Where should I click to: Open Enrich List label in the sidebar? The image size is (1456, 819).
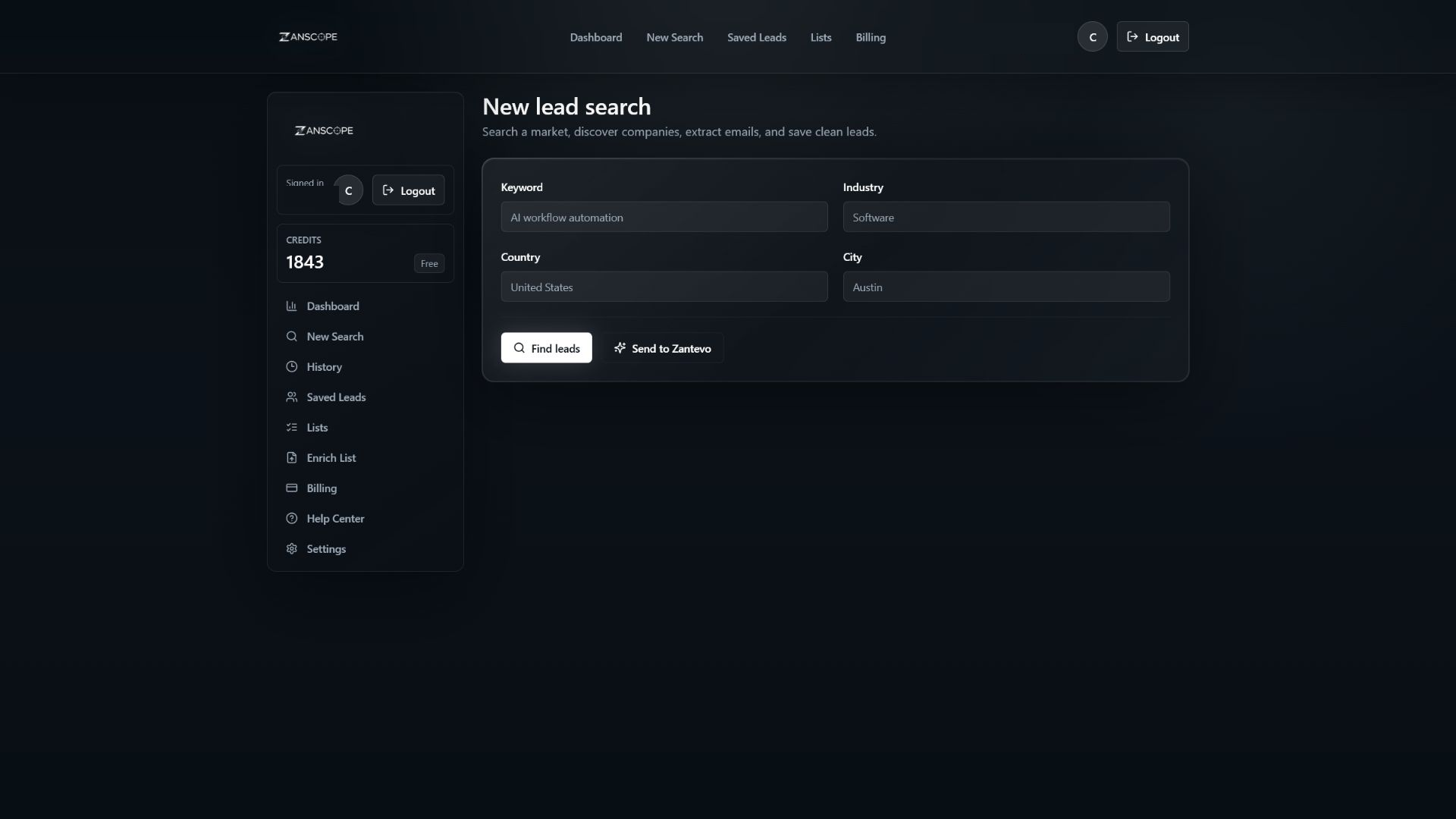pos(331,458)
